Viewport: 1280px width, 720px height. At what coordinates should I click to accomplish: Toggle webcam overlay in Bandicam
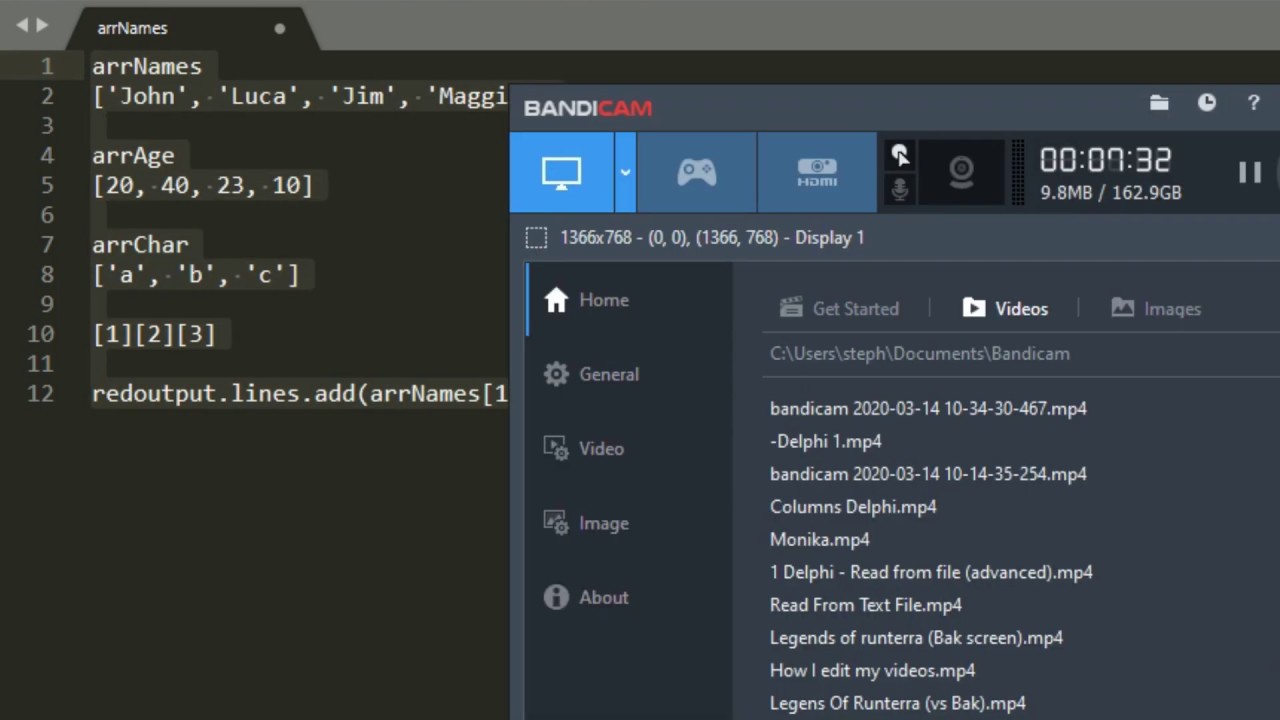coord(961,172)
